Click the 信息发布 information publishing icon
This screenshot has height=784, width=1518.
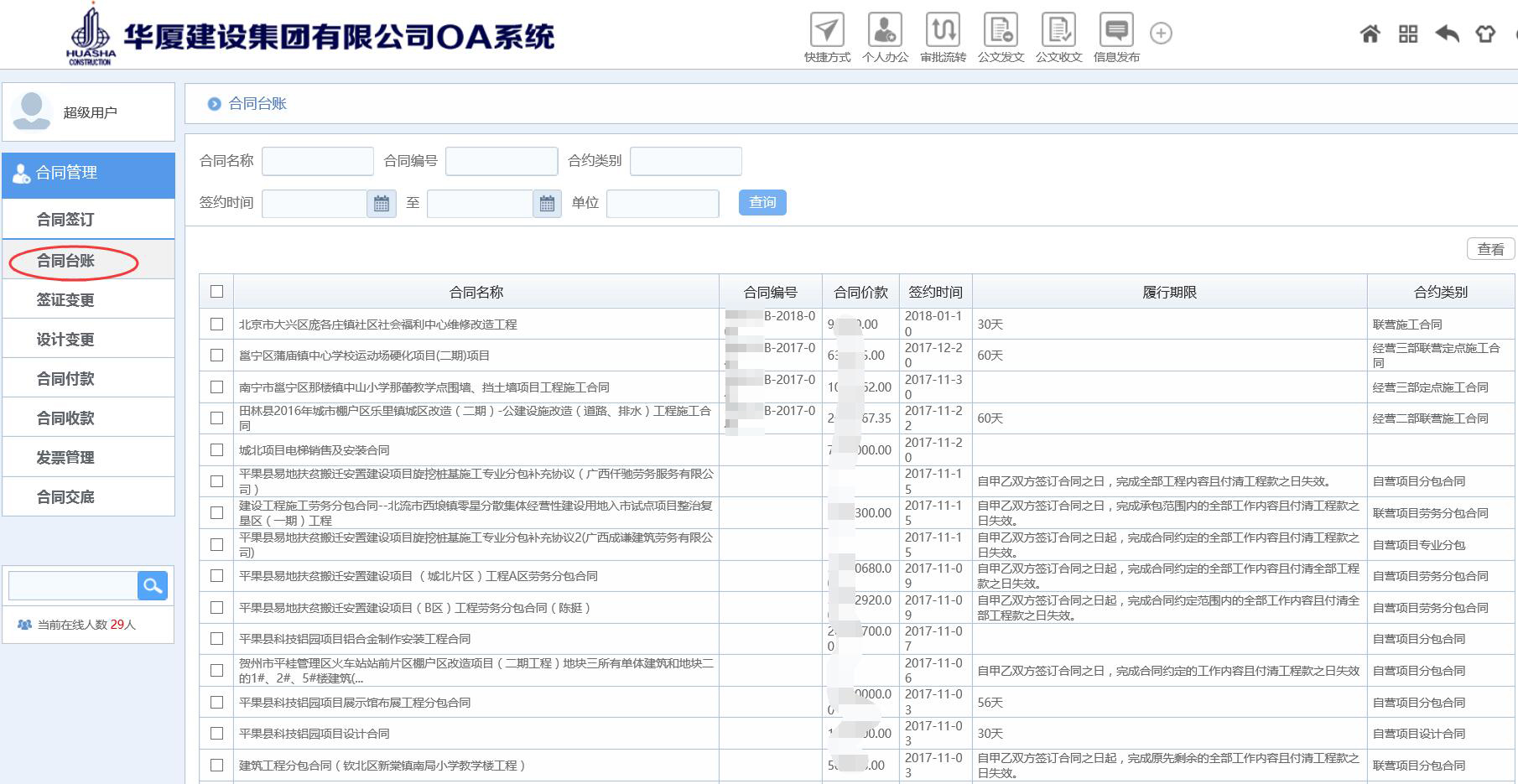[x=1116, y=31]
